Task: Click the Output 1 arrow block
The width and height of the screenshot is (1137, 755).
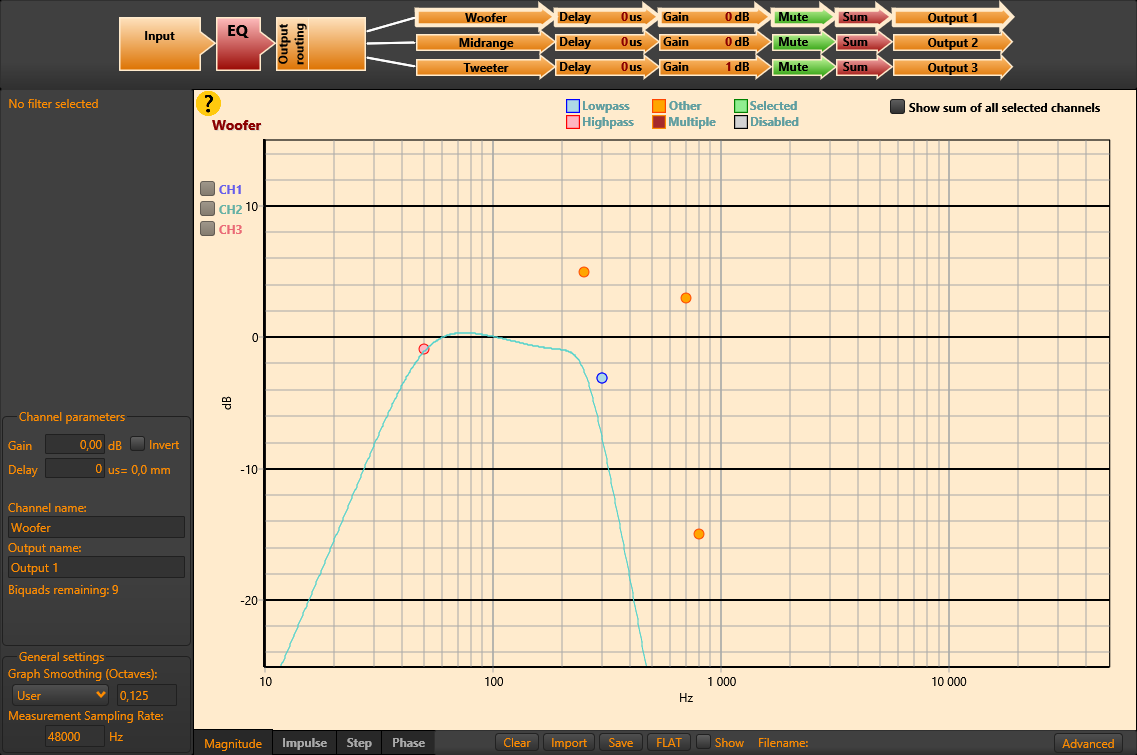Action: 953,17
